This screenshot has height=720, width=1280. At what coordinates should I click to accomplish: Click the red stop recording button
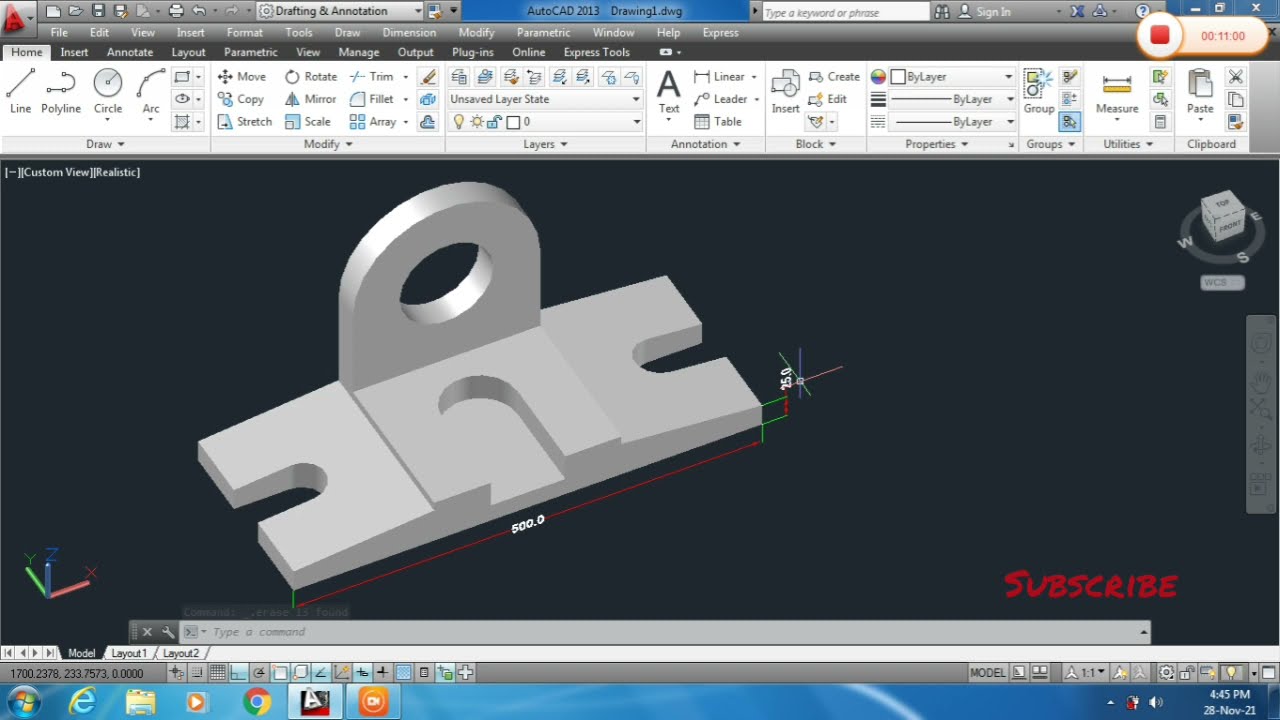point(1160,35)
